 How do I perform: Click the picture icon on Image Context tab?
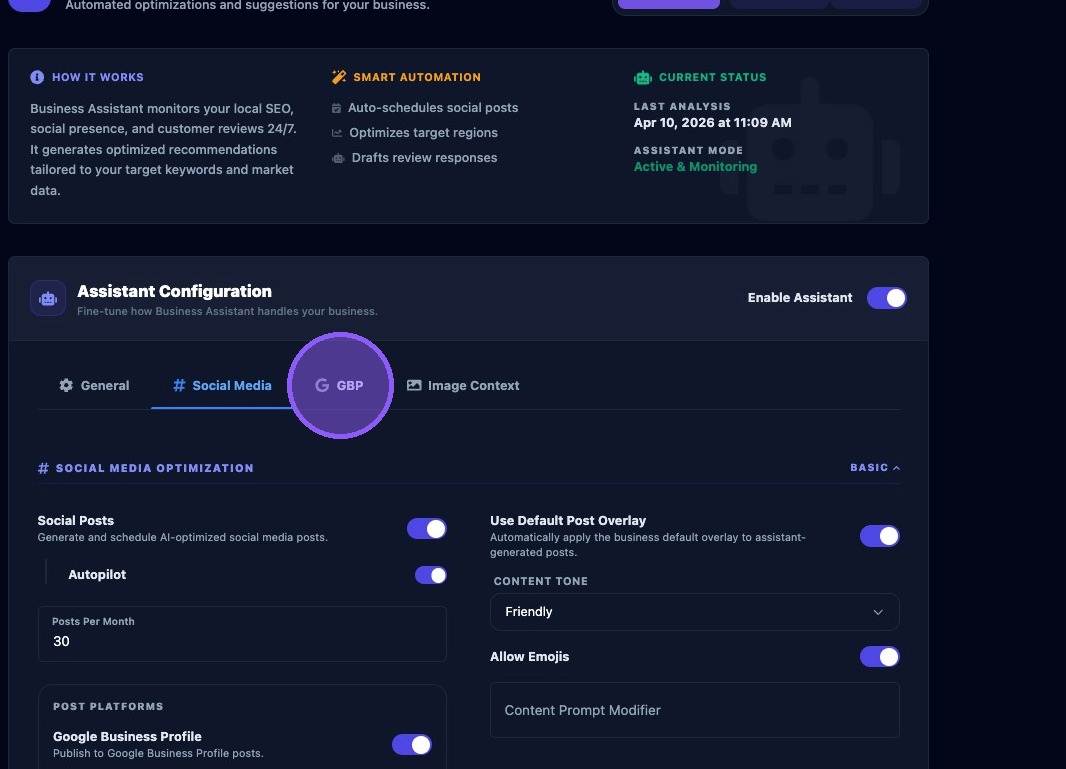[x=414, y=386]
